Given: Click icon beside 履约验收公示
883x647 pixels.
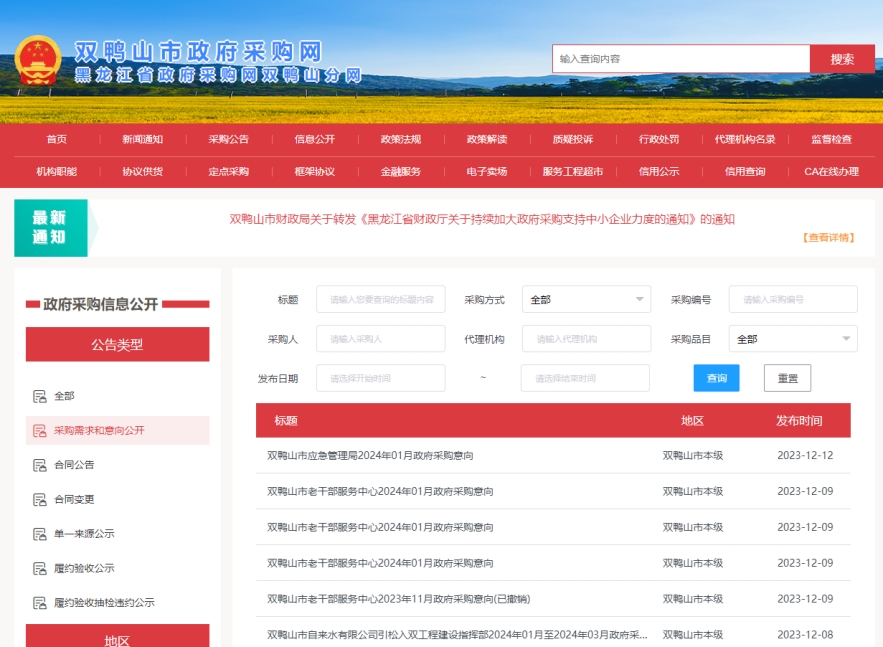Looking at the screenshot, I should pos(40,568).
